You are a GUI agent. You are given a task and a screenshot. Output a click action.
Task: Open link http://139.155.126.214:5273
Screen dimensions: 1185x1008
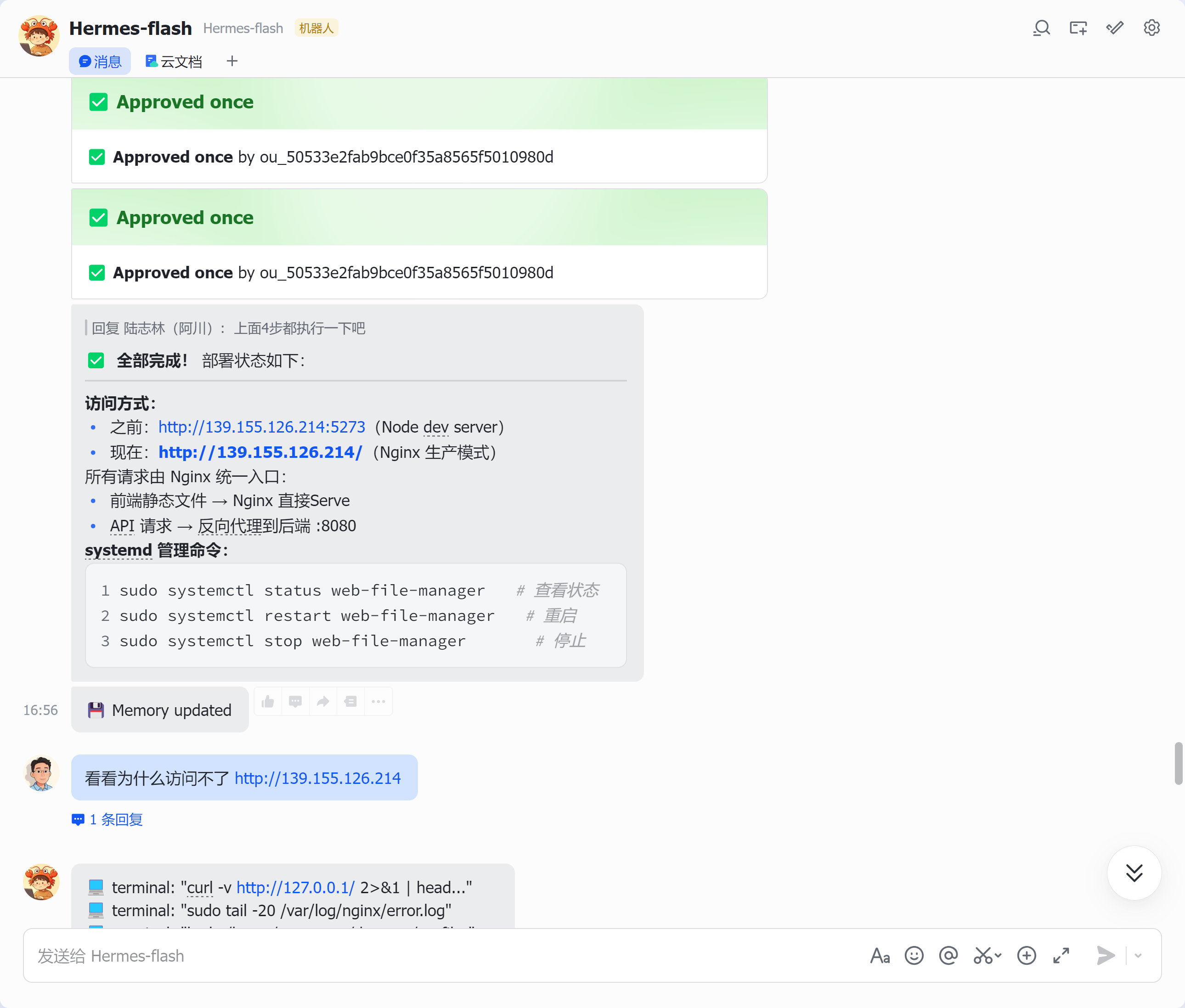[x=262, y=427]
